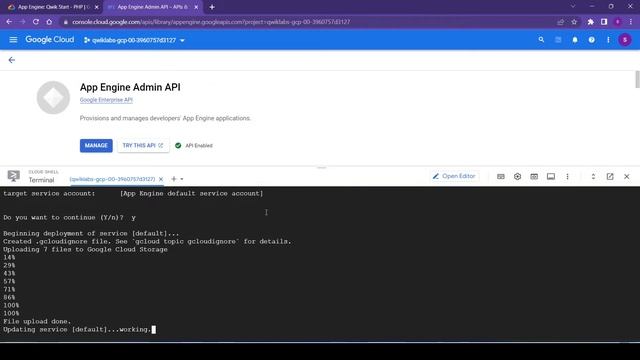The width and height of the screenshot is (640, 360).
Task: Toggle Cloud Shell on-screen keyboard
Action: click(x=500, y=176)
